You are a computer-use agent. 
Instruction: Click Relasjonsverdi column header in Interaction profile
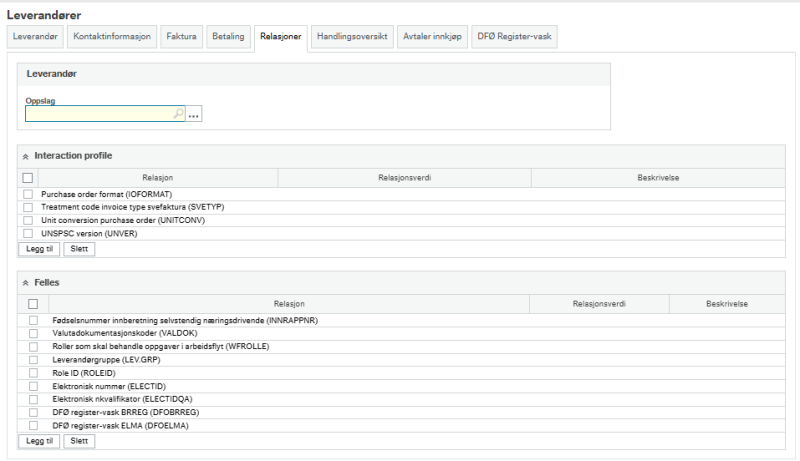[x=405, y=178]
